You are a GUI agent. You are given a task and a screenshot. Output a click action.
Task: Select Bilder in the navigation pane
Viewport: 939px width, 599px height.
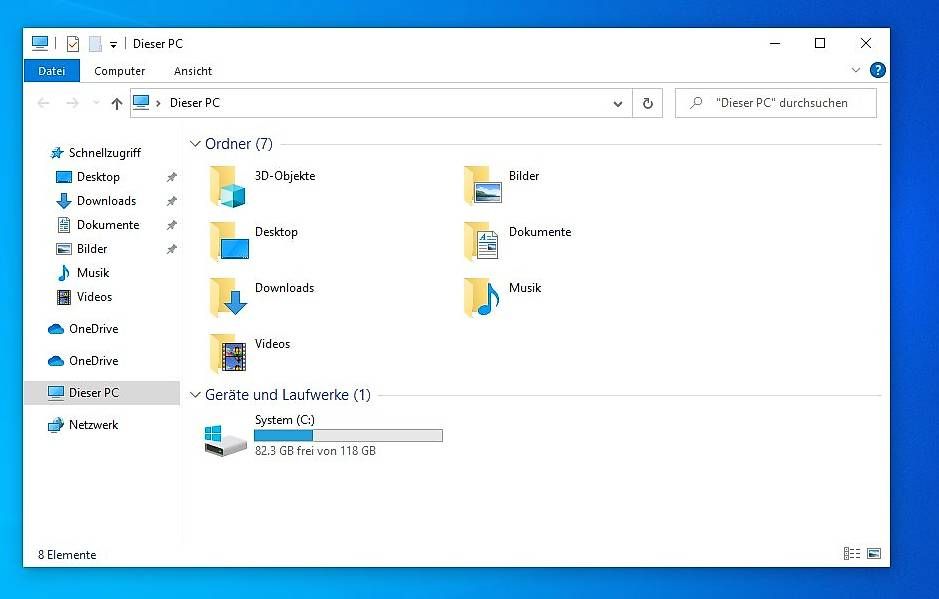(x=102, y=249)
